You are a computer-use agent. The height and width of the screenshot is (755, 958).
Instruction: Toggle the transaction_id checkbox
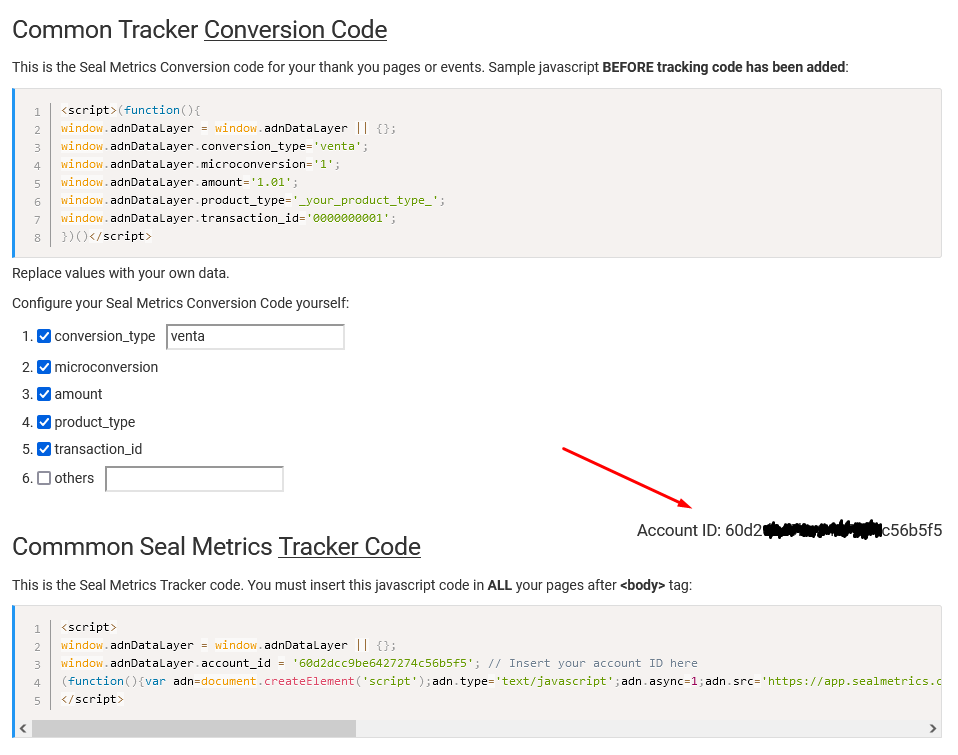coord(44,449)
